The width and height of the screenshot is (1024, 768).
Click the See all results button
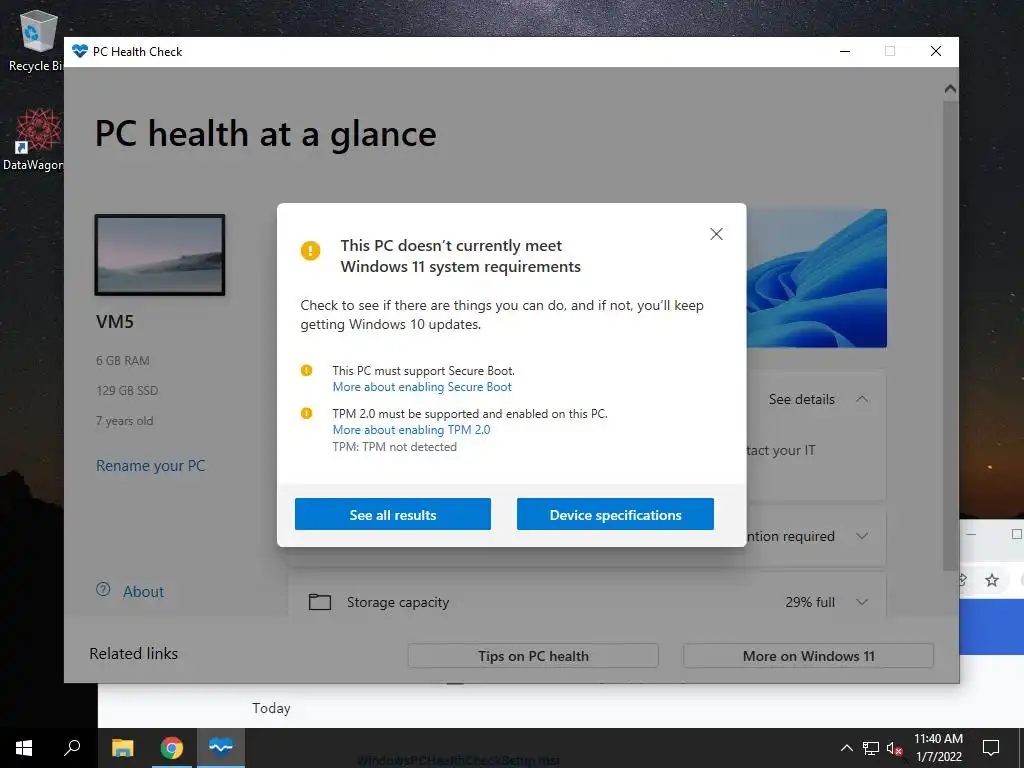(392, 515)
